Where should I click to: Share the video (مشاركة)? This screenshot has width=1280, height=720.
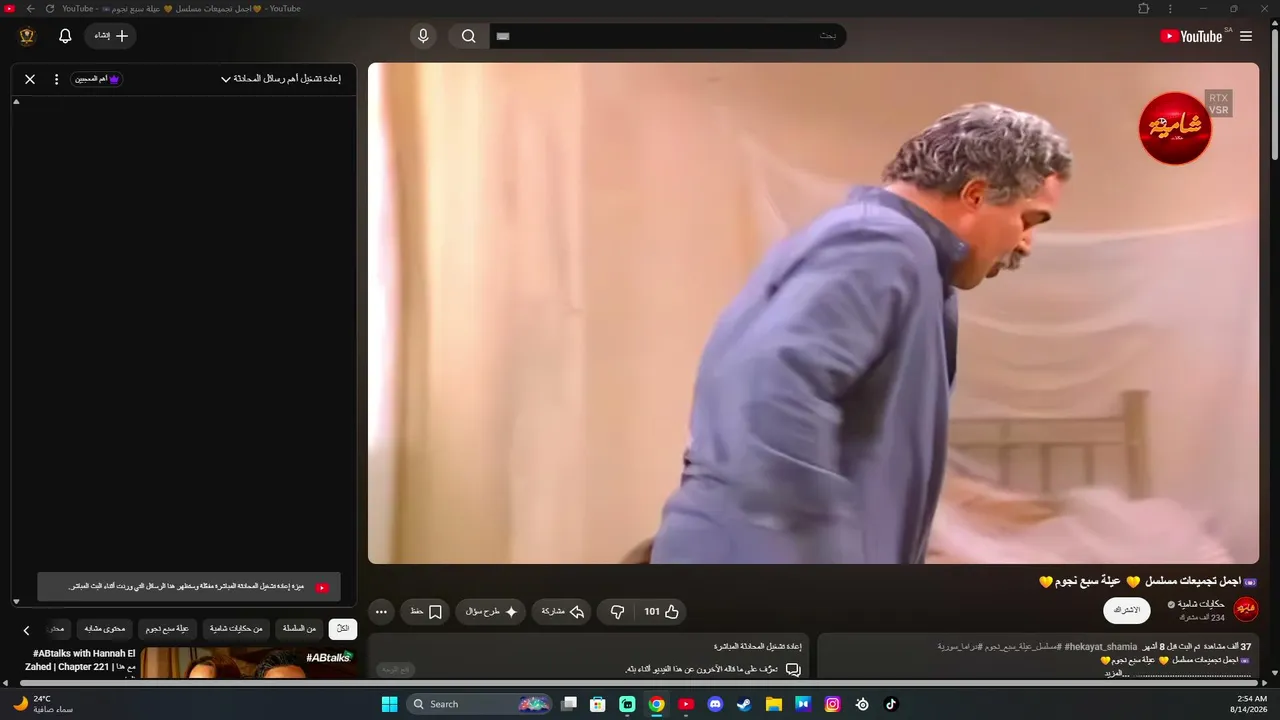pos(562,612)
